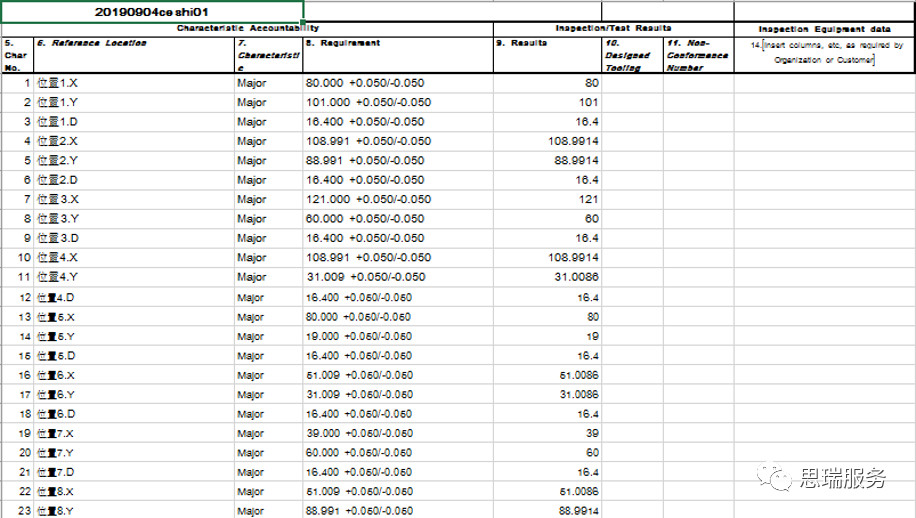Select the result 31.0086 in row 11

coord(547,277)
